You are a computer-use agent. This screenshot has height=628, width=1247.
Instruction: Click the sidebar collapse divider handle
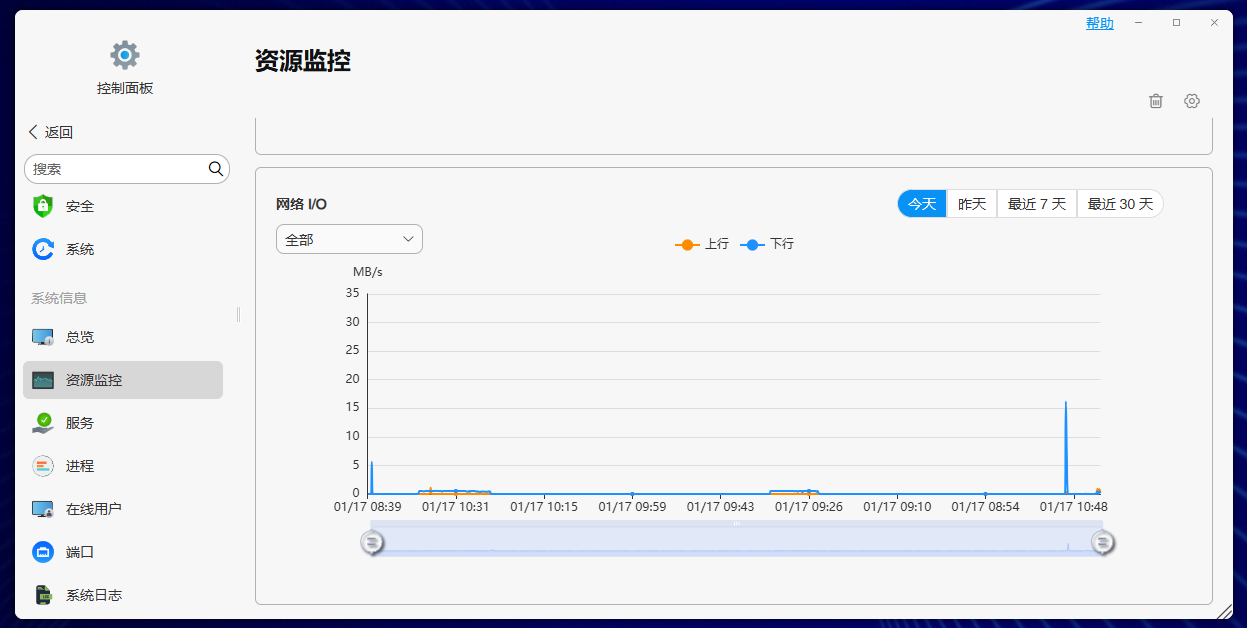coord(238,314)
